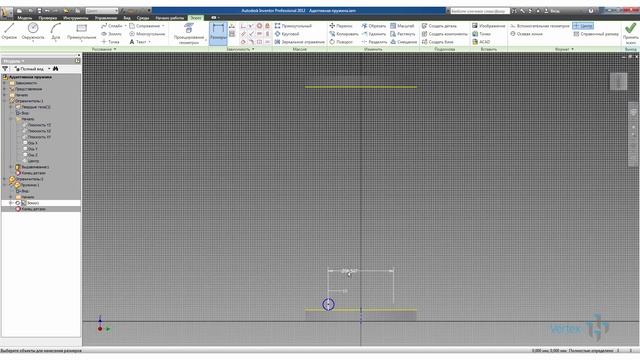Click Принять эскиз (Finish Sketch) checkmark
This screenshot has width=640, height=360.
click(631, 33)
